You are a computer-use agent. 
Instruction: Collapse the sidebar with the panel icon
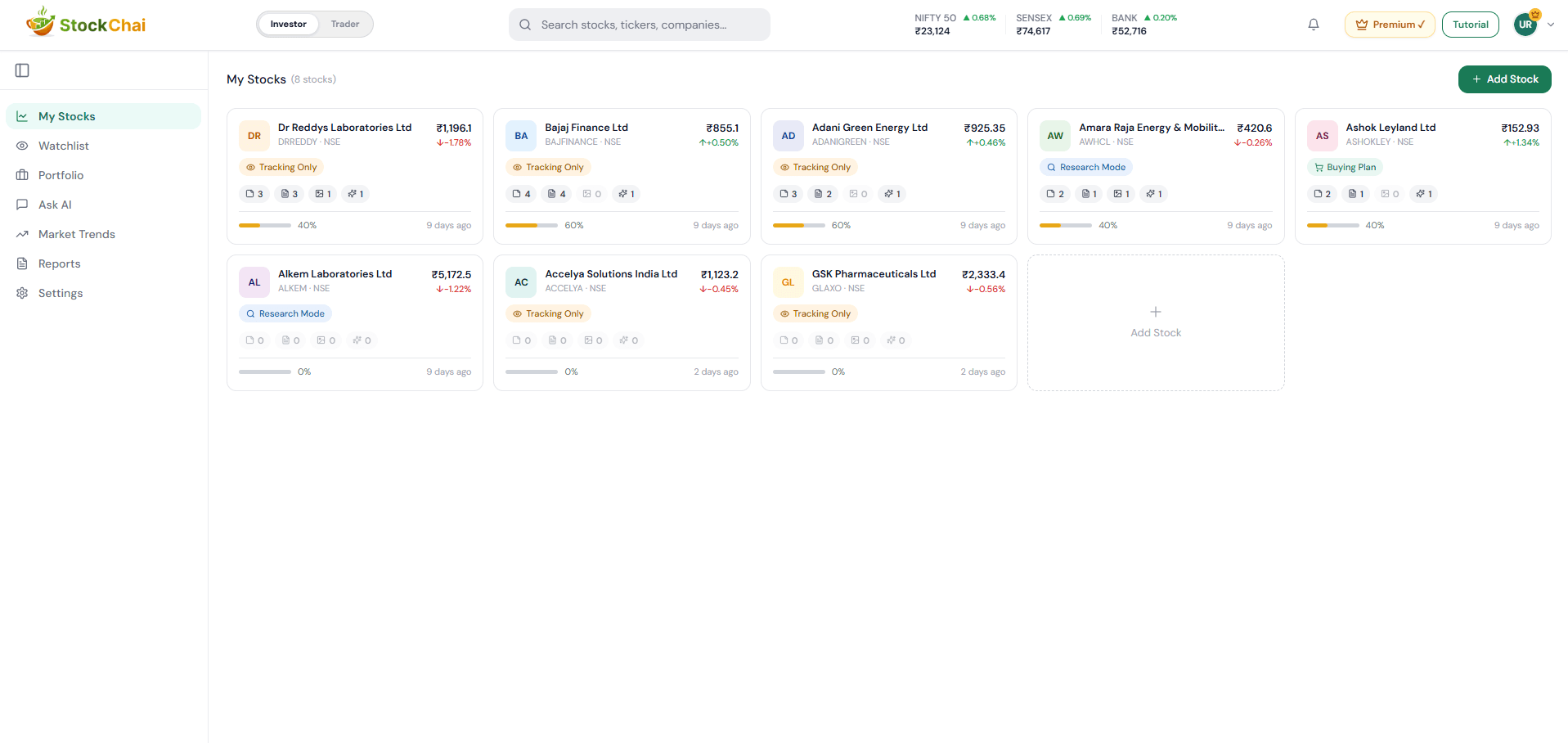point(22,70)
